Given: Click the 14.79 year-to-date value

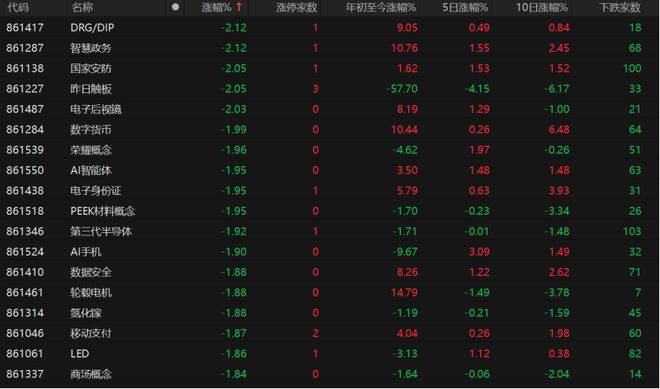Looking at the screenshot, I should point(405,293).
